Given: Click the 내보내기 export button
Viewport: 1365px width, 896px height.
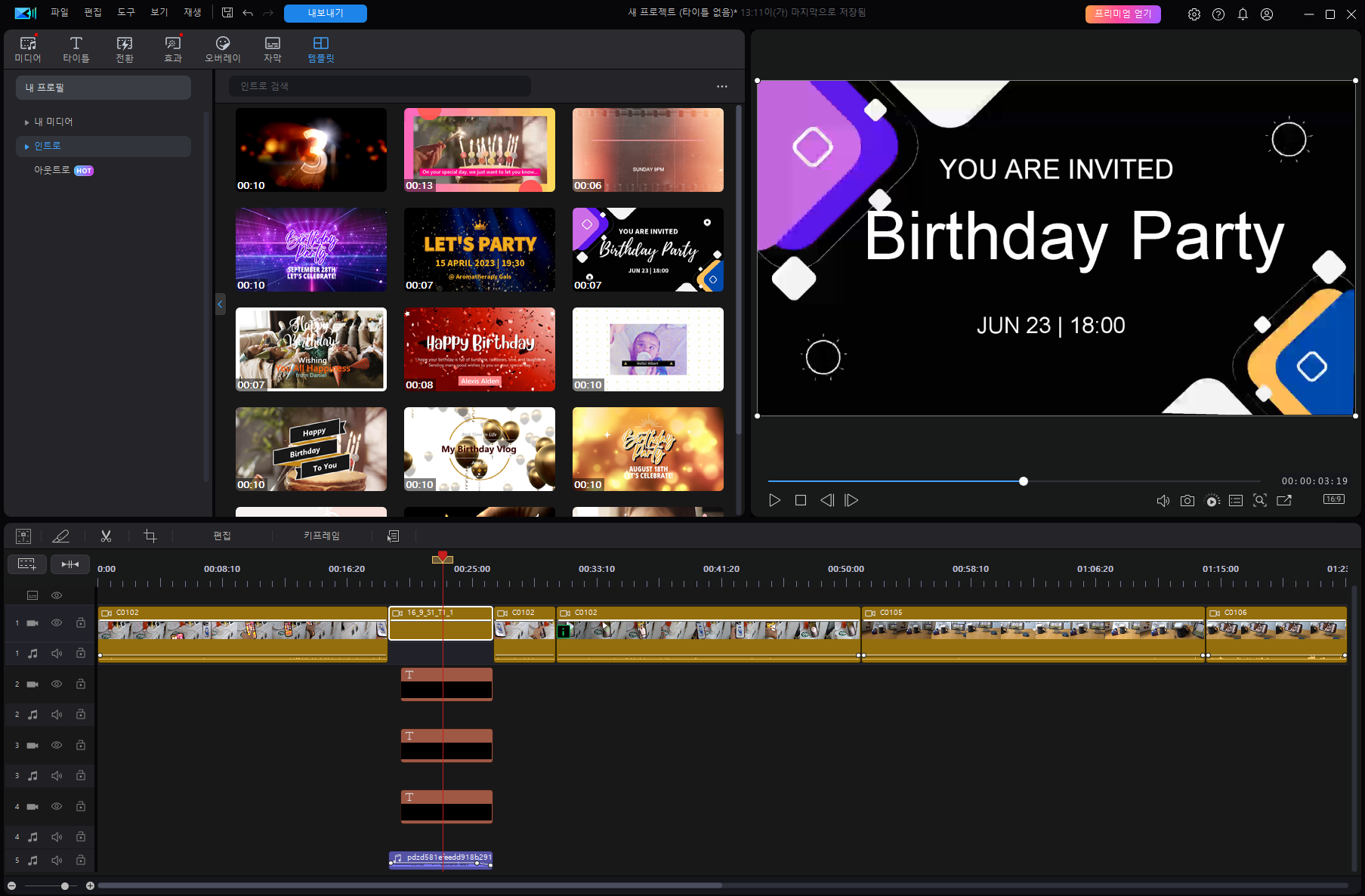Looking at the screenshot, I should coord(326,14).
